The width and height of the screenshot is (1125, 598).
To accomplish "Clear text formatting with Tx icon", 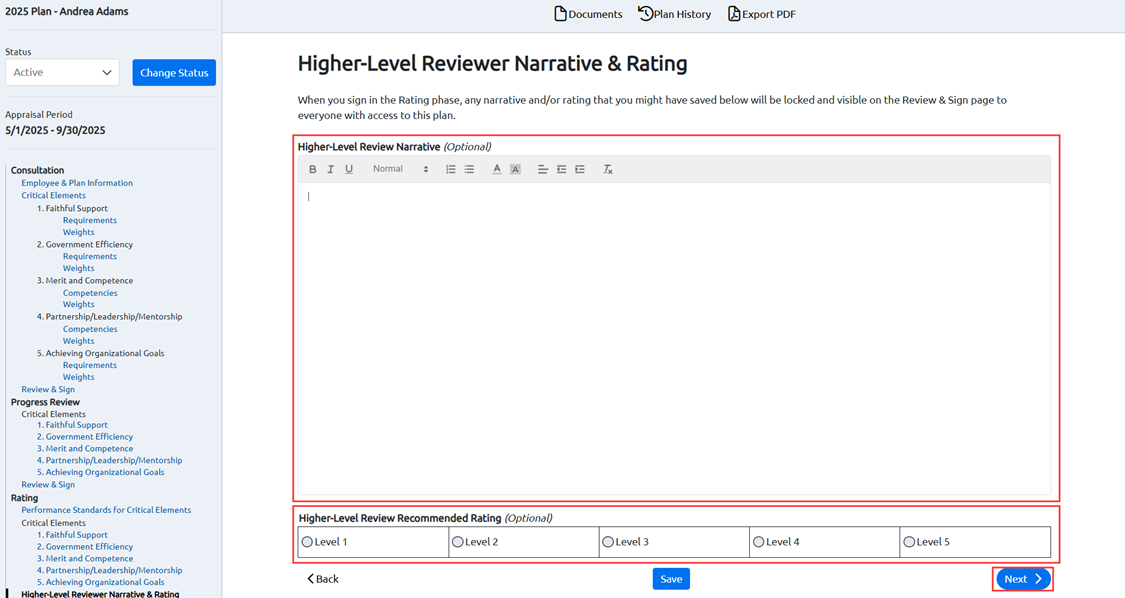I will pyautogui.click(x=608, y=169).
